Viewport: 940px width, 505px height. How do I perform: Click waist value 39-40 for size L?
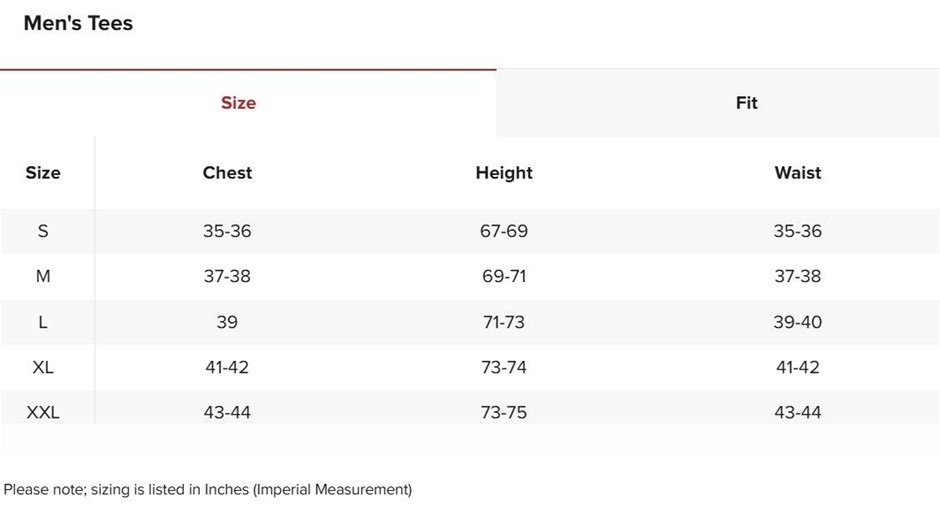point(797,322)
